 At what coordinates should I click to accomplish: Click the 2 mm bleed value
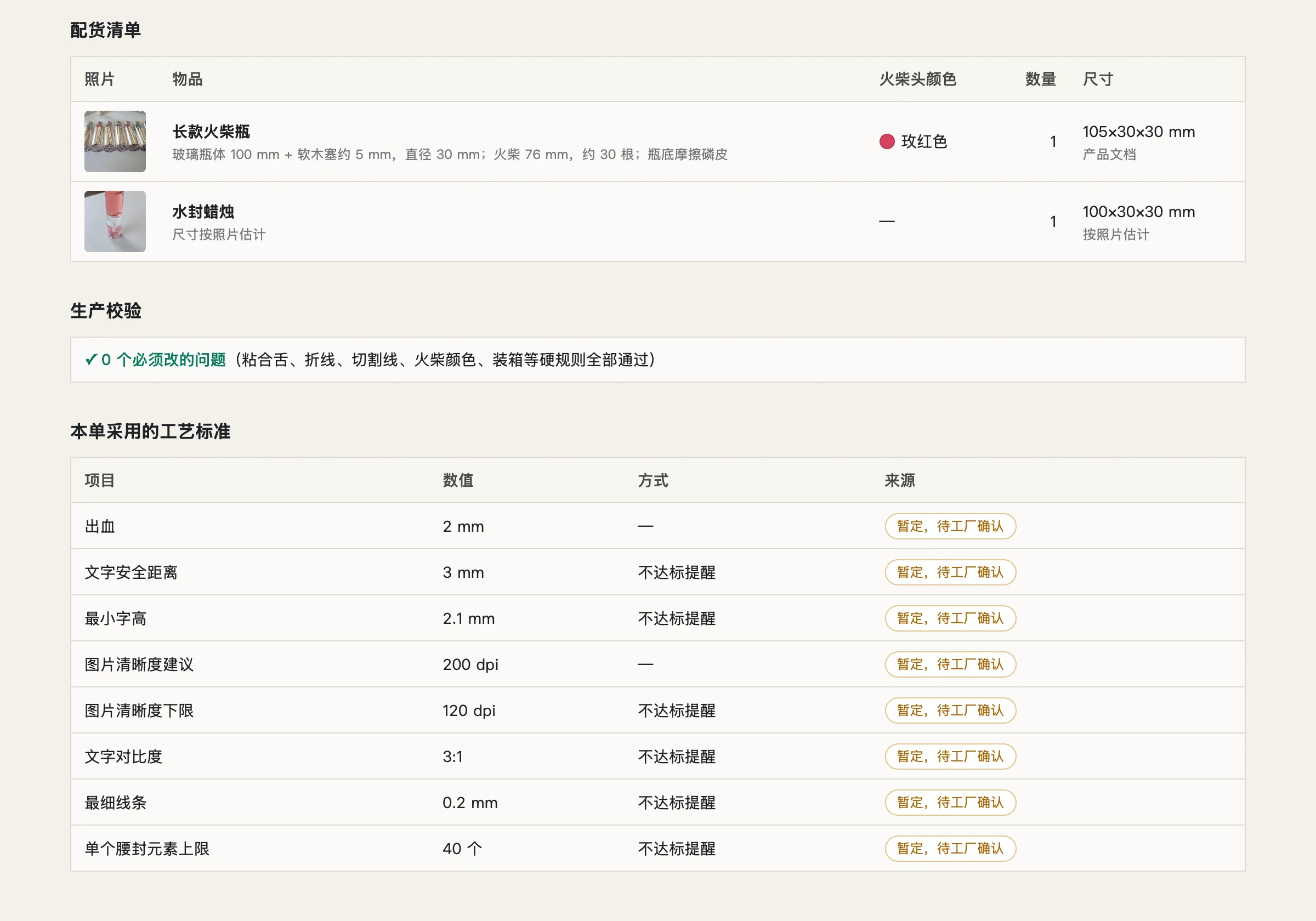click(463, 526)
